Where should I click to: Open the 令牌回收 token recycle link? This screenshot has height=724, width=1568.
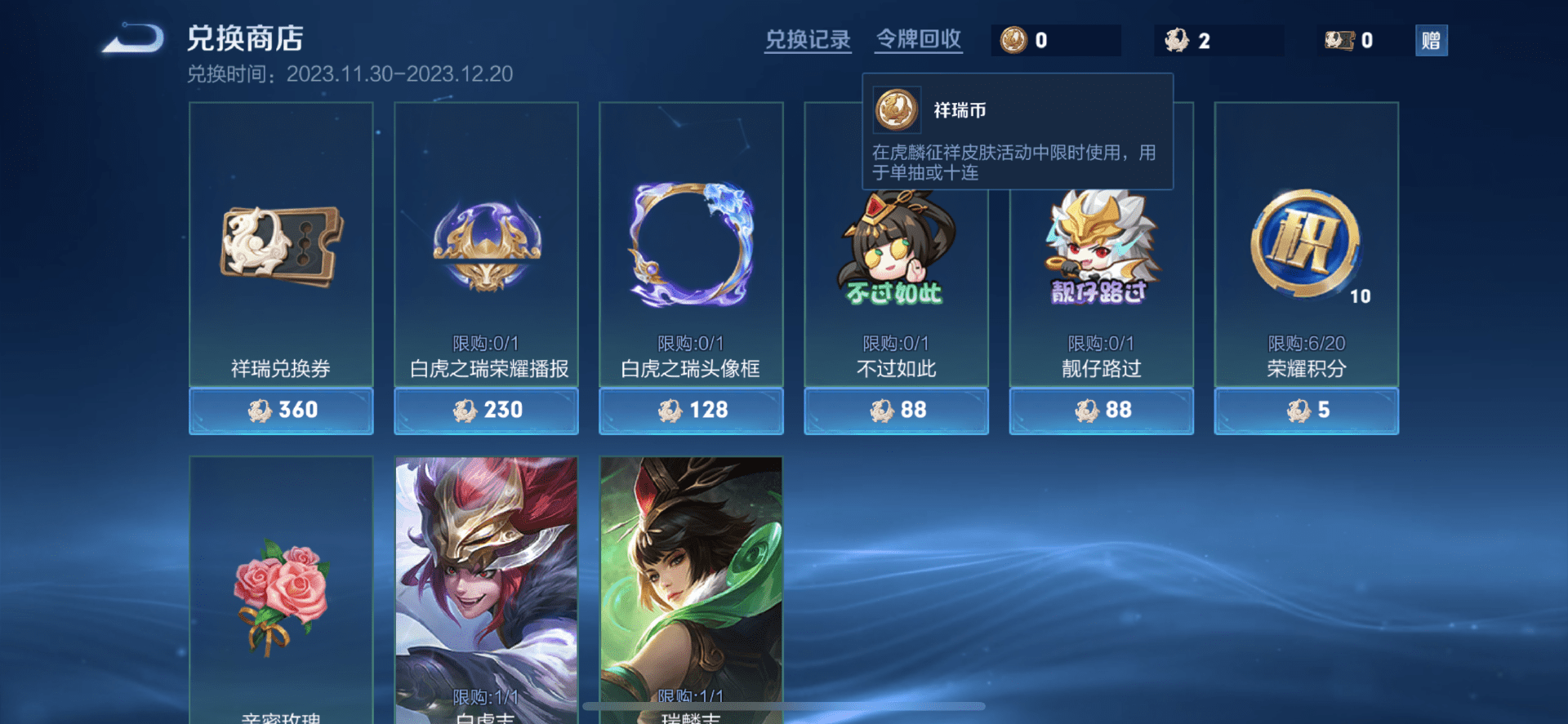(x=919, y=39)
